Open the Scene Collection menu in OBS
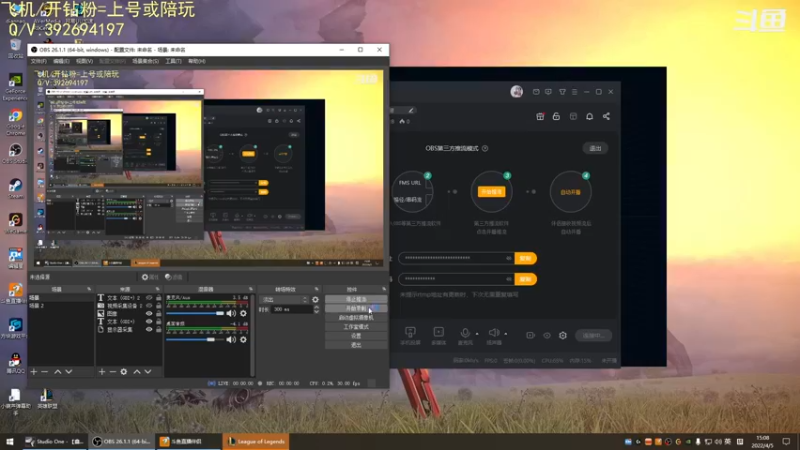Screen dimensions: 800x450 coord(145,61)
